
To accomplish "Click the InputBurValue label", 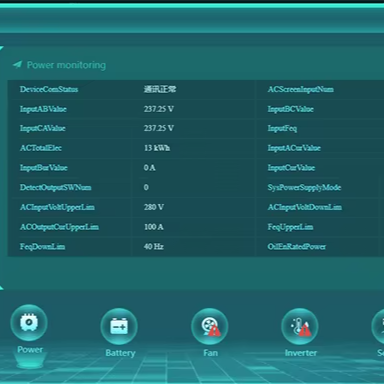I will (44, 168).
